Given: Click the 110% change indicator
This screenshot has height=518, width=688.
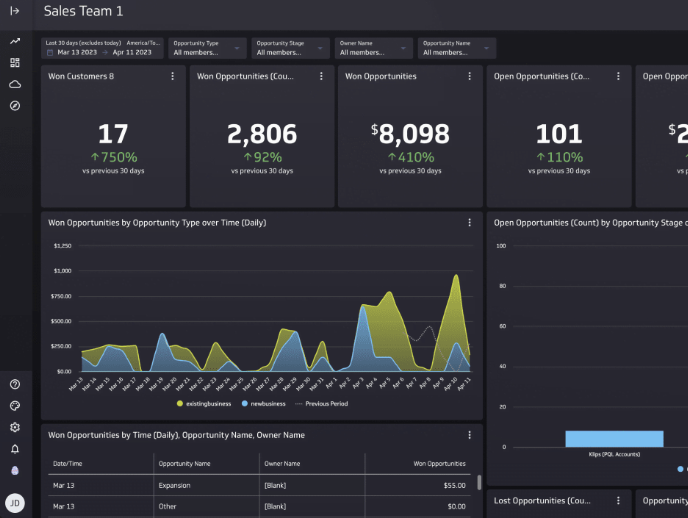Looking at the screenshot, I should pyautogui.click(x=560, y=157).
